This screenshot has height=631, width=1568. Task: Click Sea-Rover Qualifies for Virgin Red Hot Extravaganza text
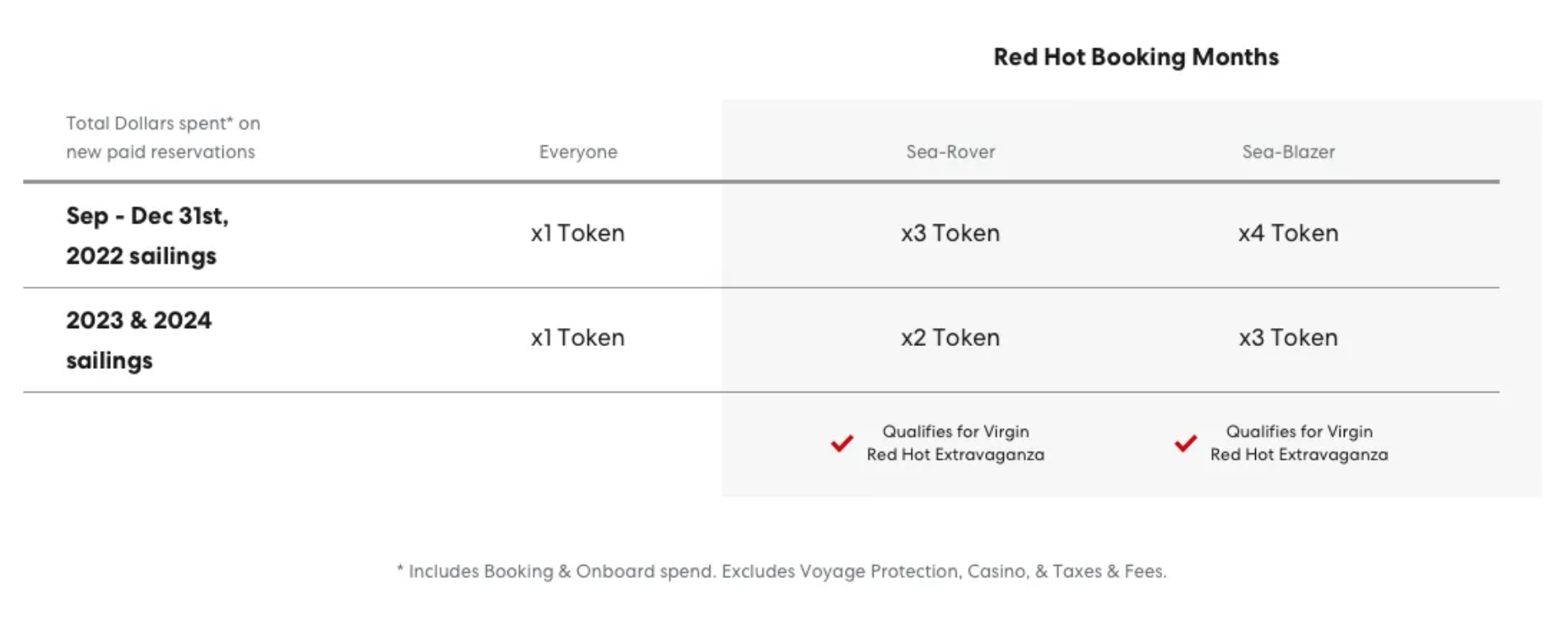click(955, 443)
